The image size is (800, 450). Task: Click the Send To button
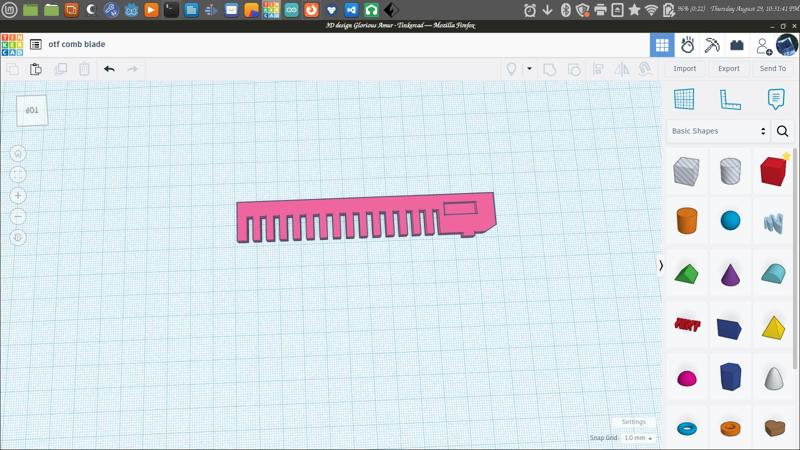coord(772,68)
